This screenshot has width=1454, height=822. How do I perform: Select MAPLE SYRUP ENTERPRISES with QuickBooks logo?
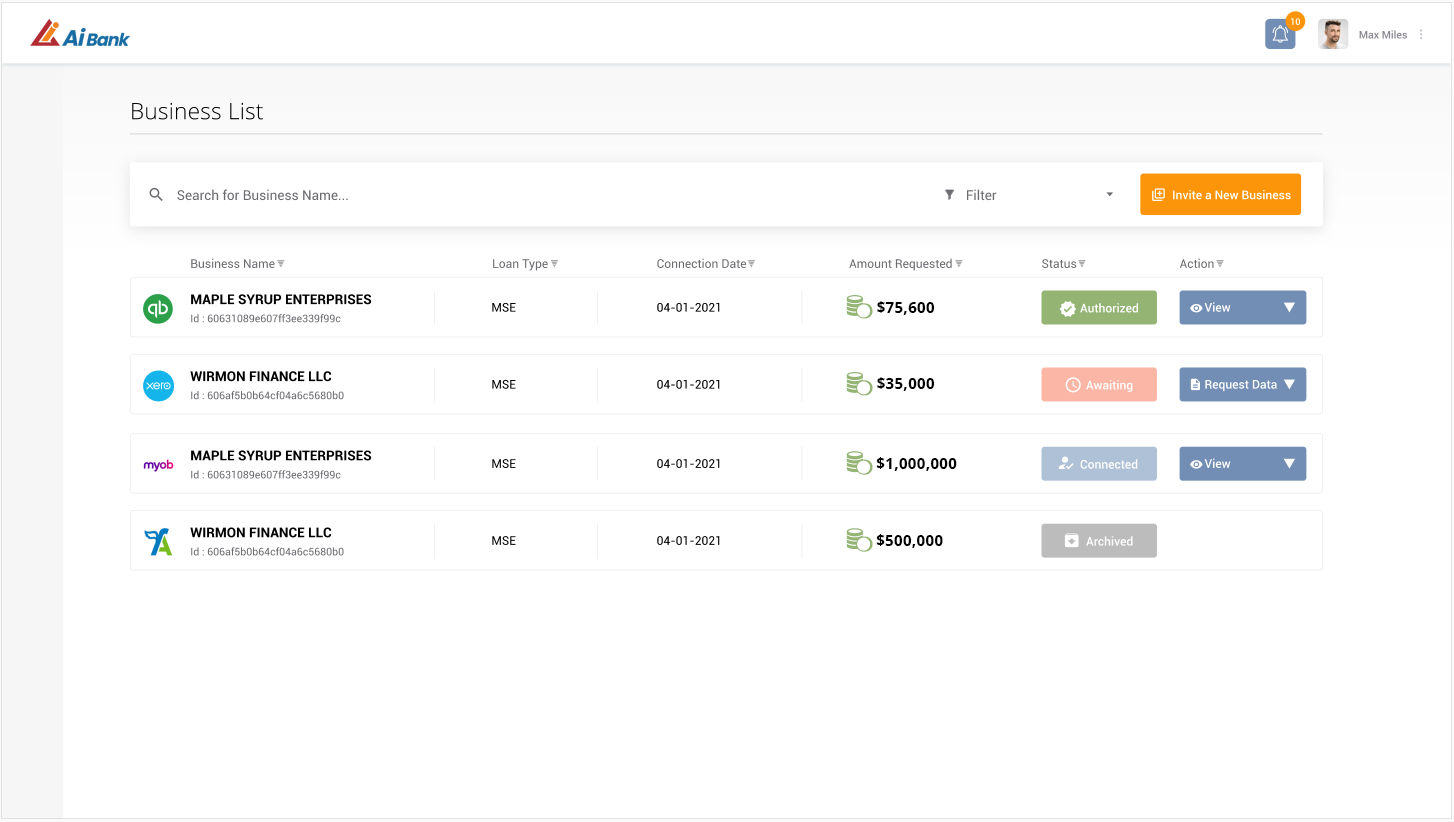(x=281, y=299)
